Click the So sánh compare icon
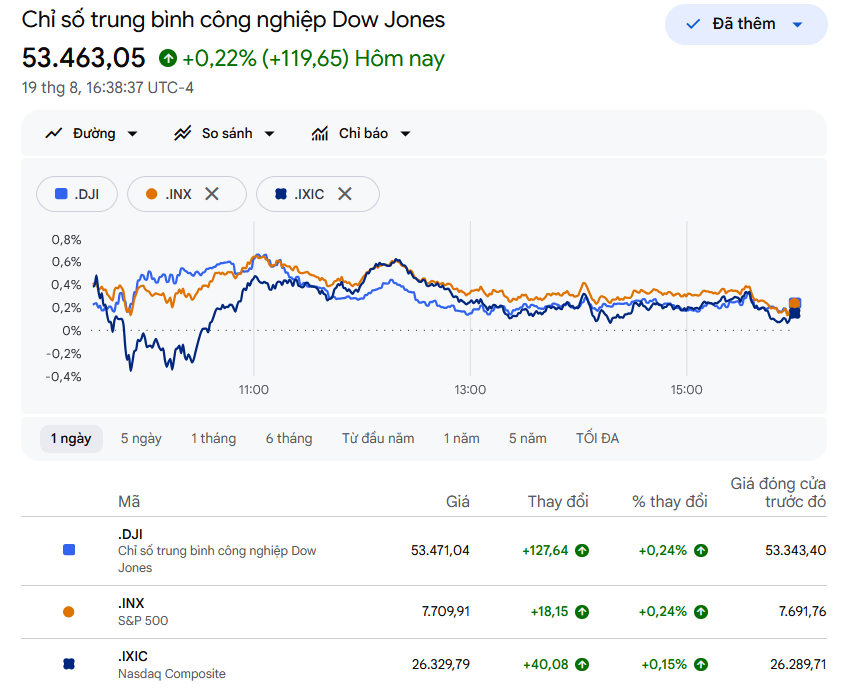 click(x=183, y=133)
